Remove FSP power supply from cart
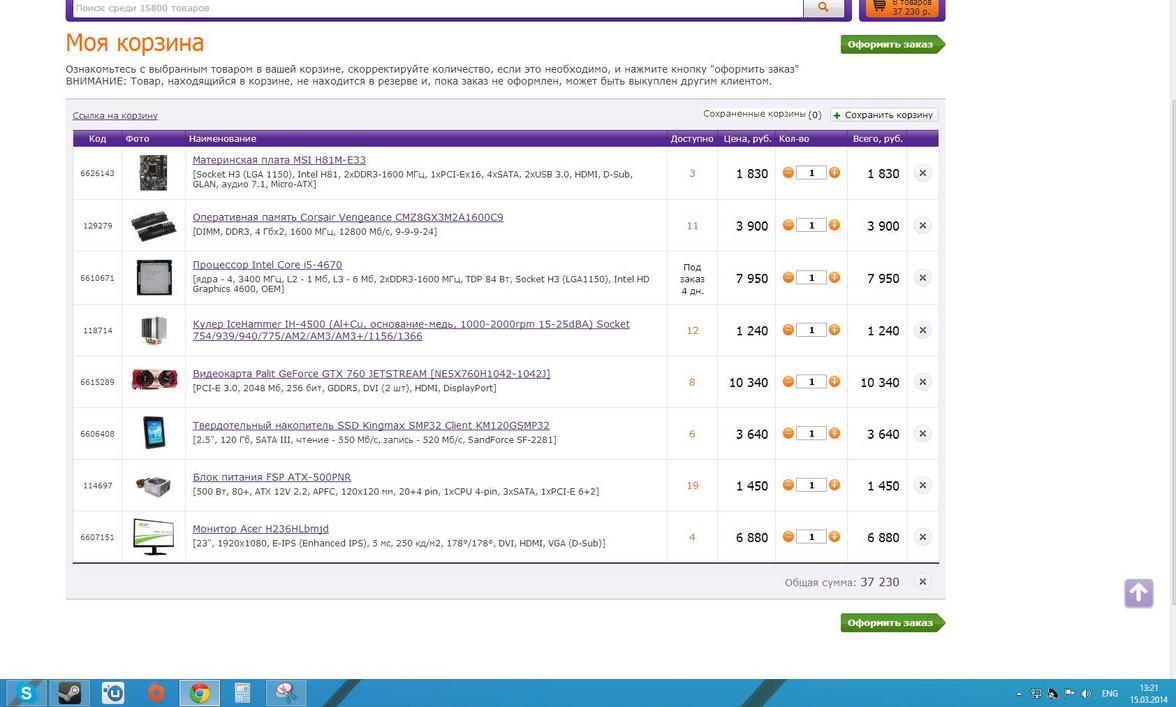This screenshot has height=707, width=1176. pyautogui.click(x=922, y=486)
